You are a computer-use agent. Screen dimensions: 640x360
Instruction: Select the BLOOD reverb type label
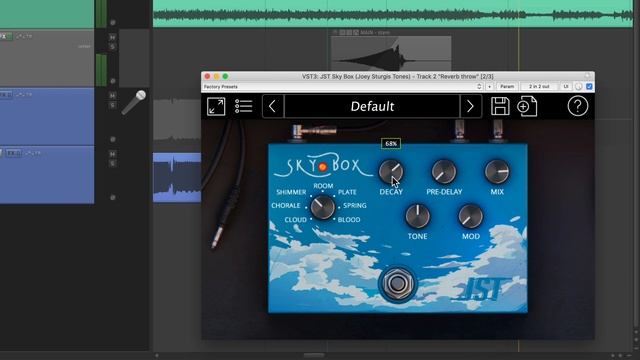[349, 220]
